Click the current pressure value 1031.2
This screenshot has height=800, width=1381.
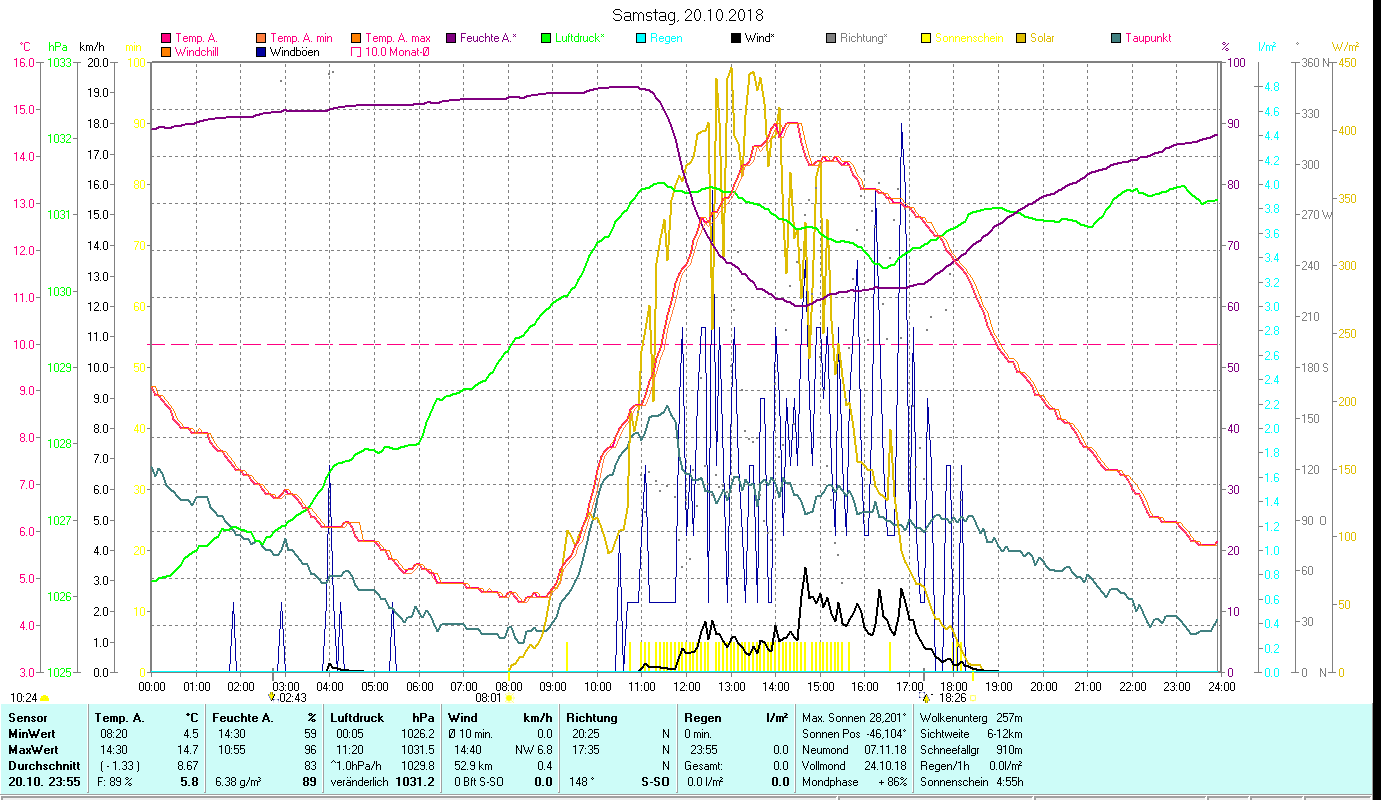point(414,781)
